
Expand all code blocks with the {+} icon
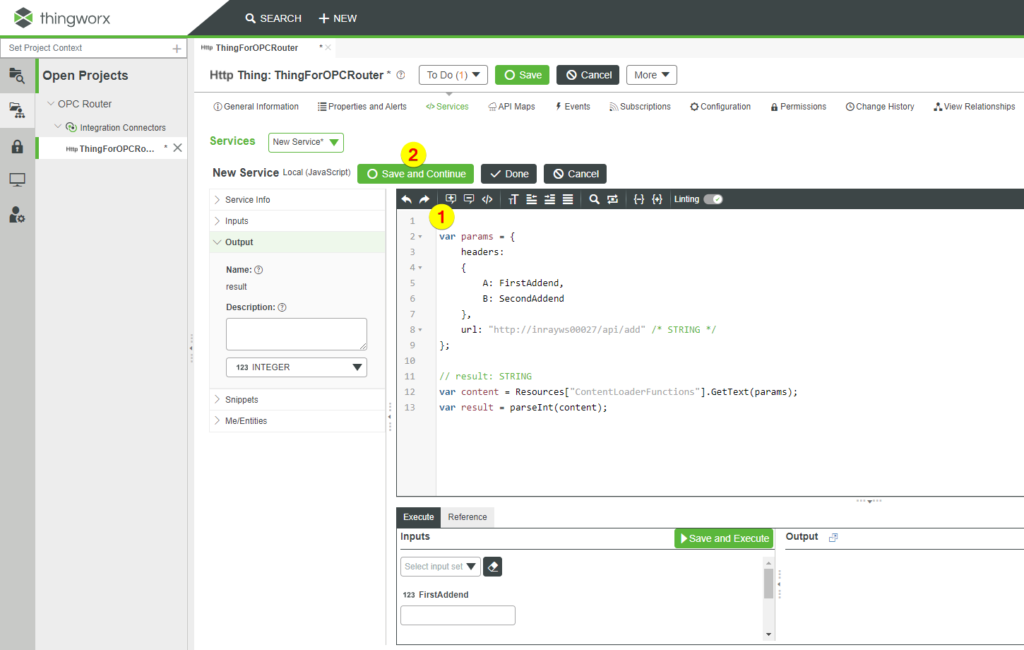(658, 199)
